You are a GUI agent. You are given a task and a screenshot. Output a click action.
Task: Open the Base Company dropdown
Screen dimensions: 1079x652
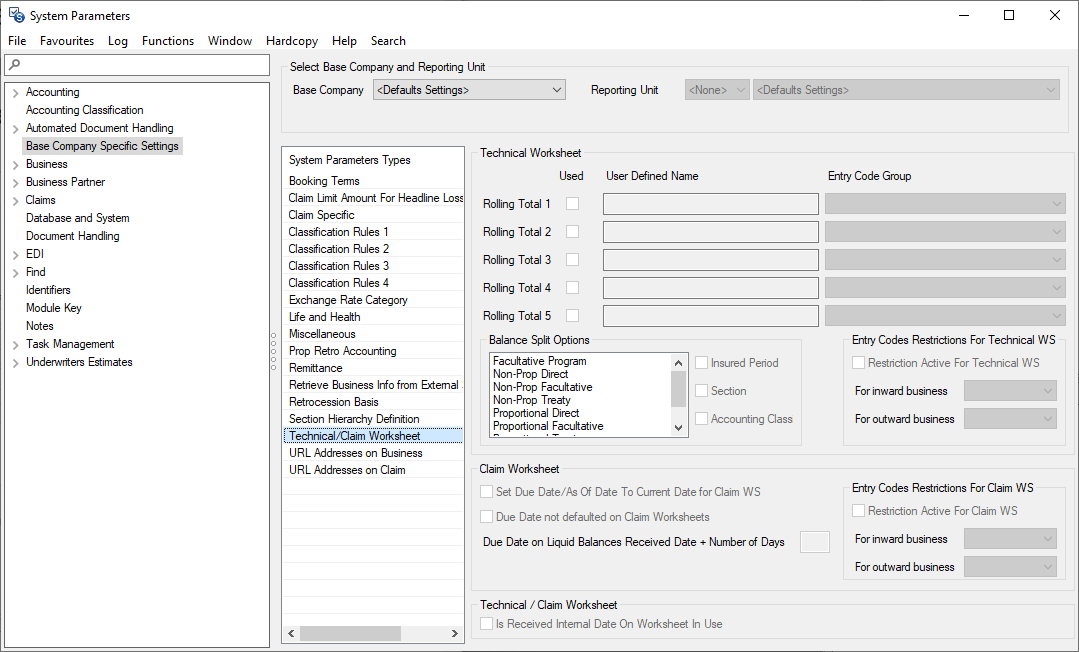point(556,89)
